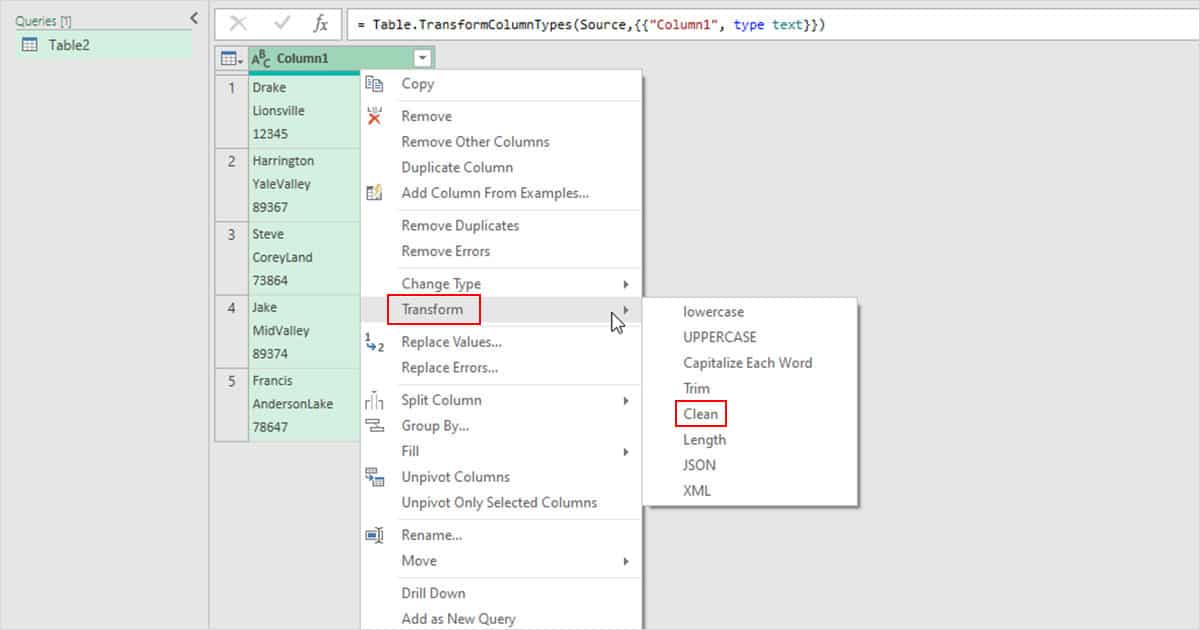Open the Column1 filter dropdown arrow
This screenshot has height=630, width=1200.
click(421, 58)
